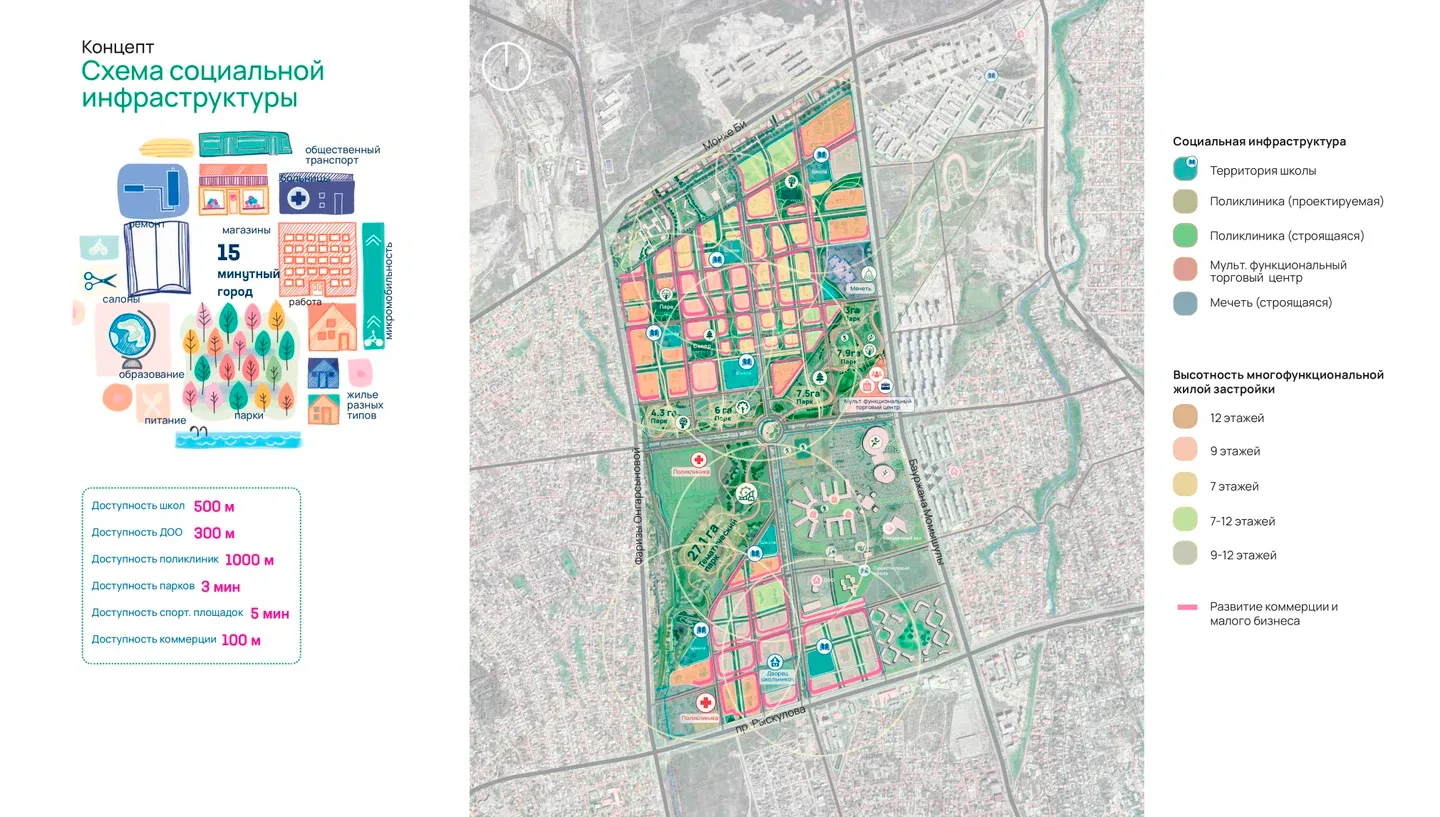The height and width of the screenshot is (817, 1440).
Task: Click the 12 этажей legend color swatch
Action: click(x=1187, y=417)
